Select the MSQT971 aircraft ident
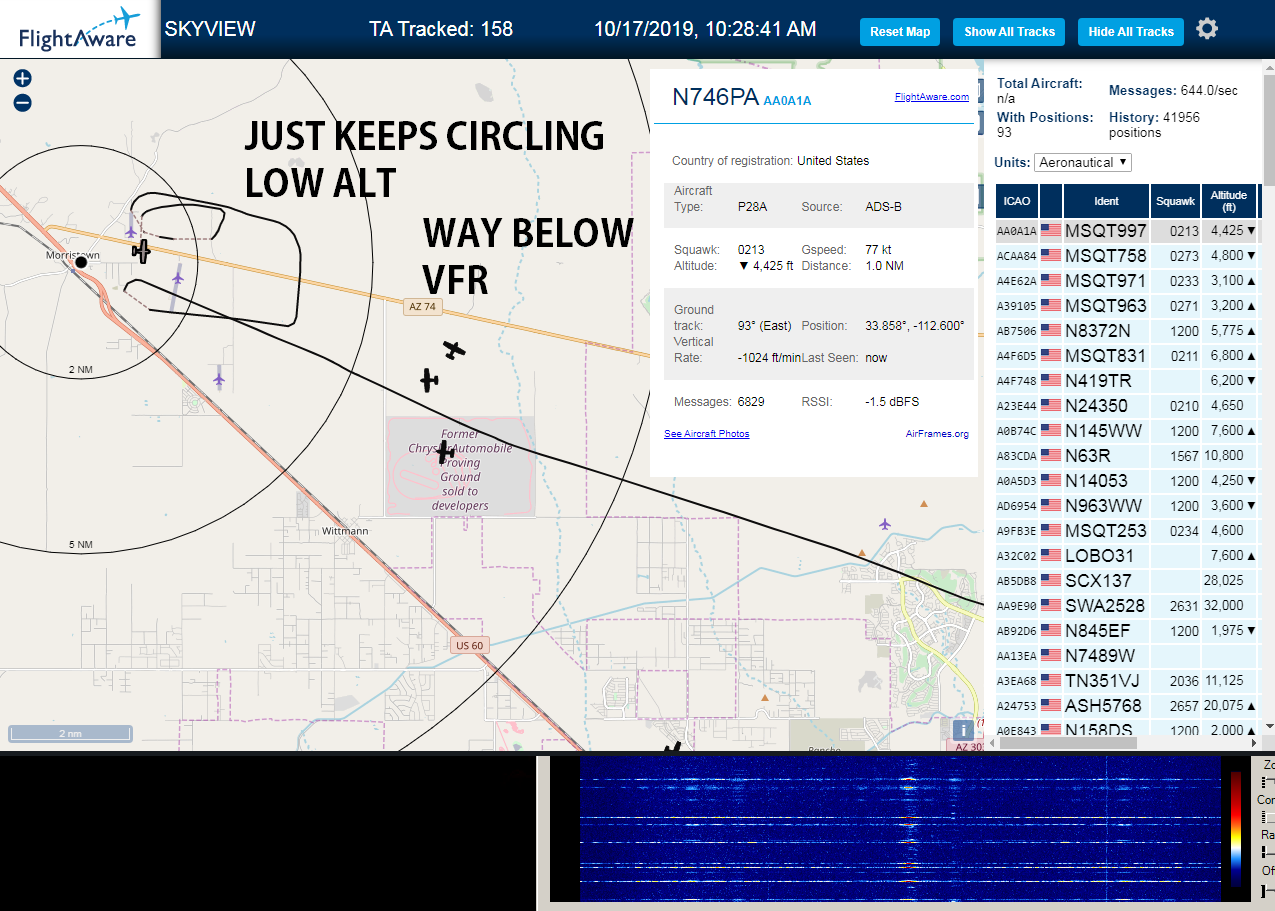Viewport: 1275px width, 911px height. (1105, 280)
